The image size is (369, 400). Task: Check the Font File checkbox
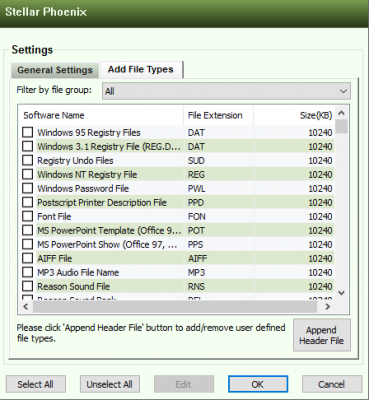point(28,216)
